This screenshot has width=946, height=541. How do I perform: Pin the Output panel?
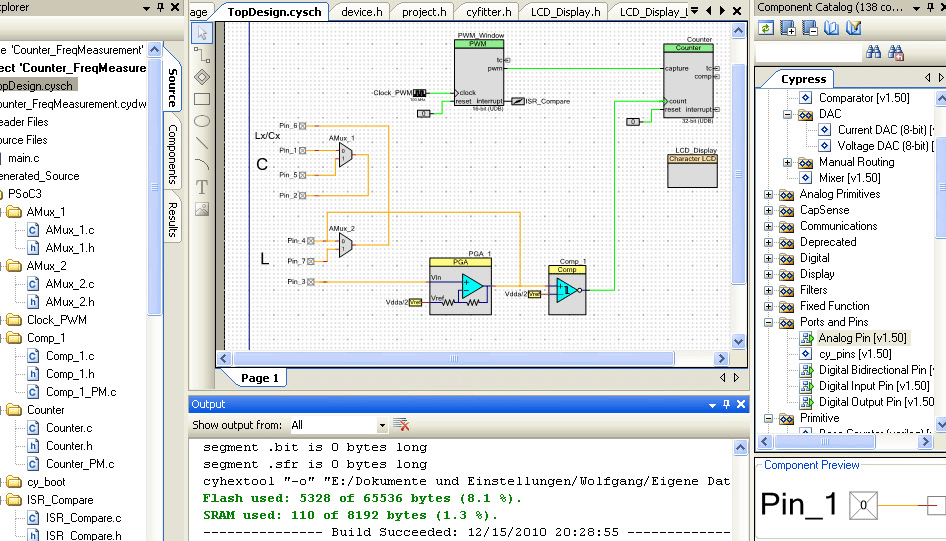[x=726, y=404]
